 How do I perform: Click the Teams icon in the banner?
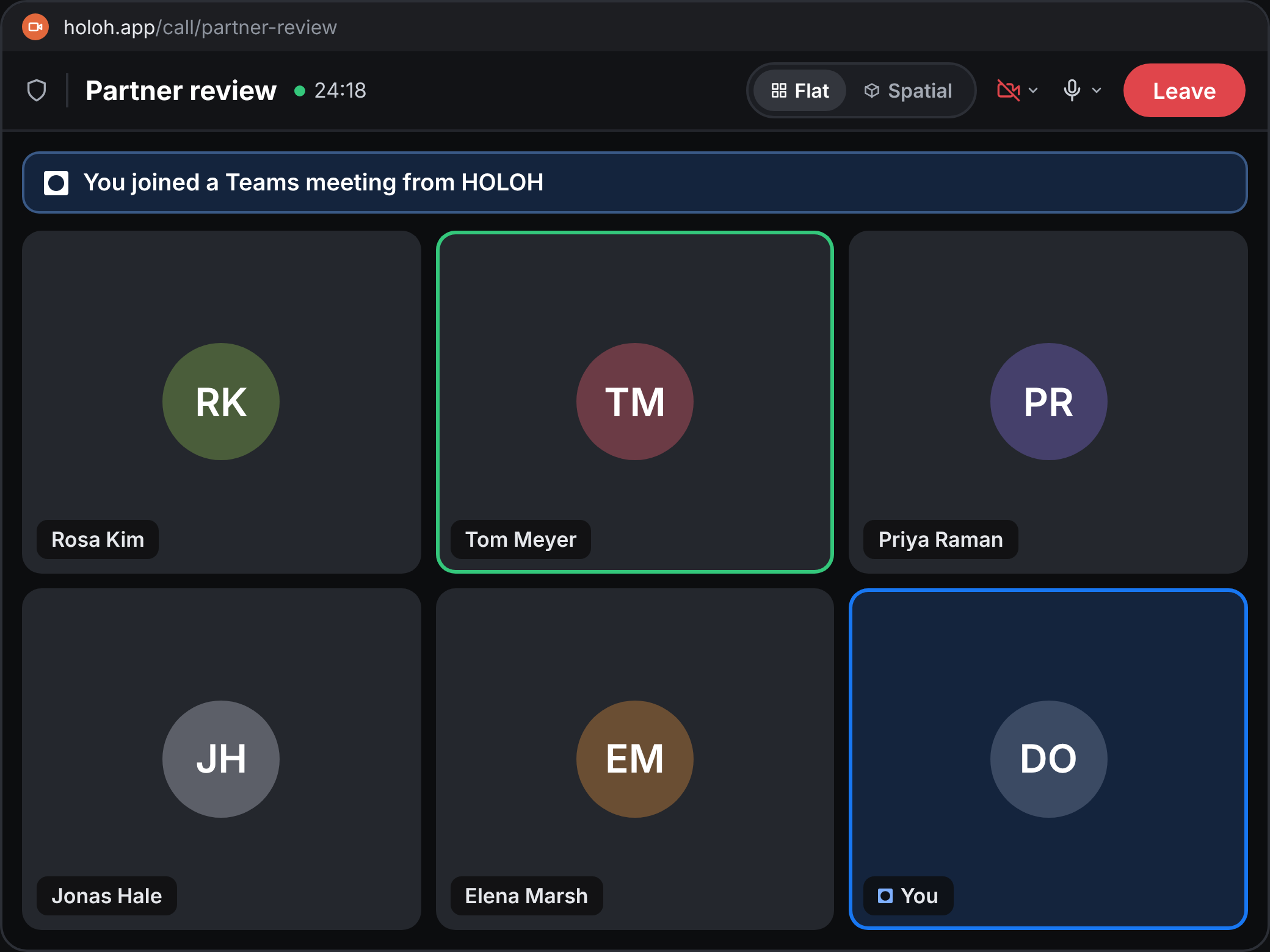[x=56, y=182]
